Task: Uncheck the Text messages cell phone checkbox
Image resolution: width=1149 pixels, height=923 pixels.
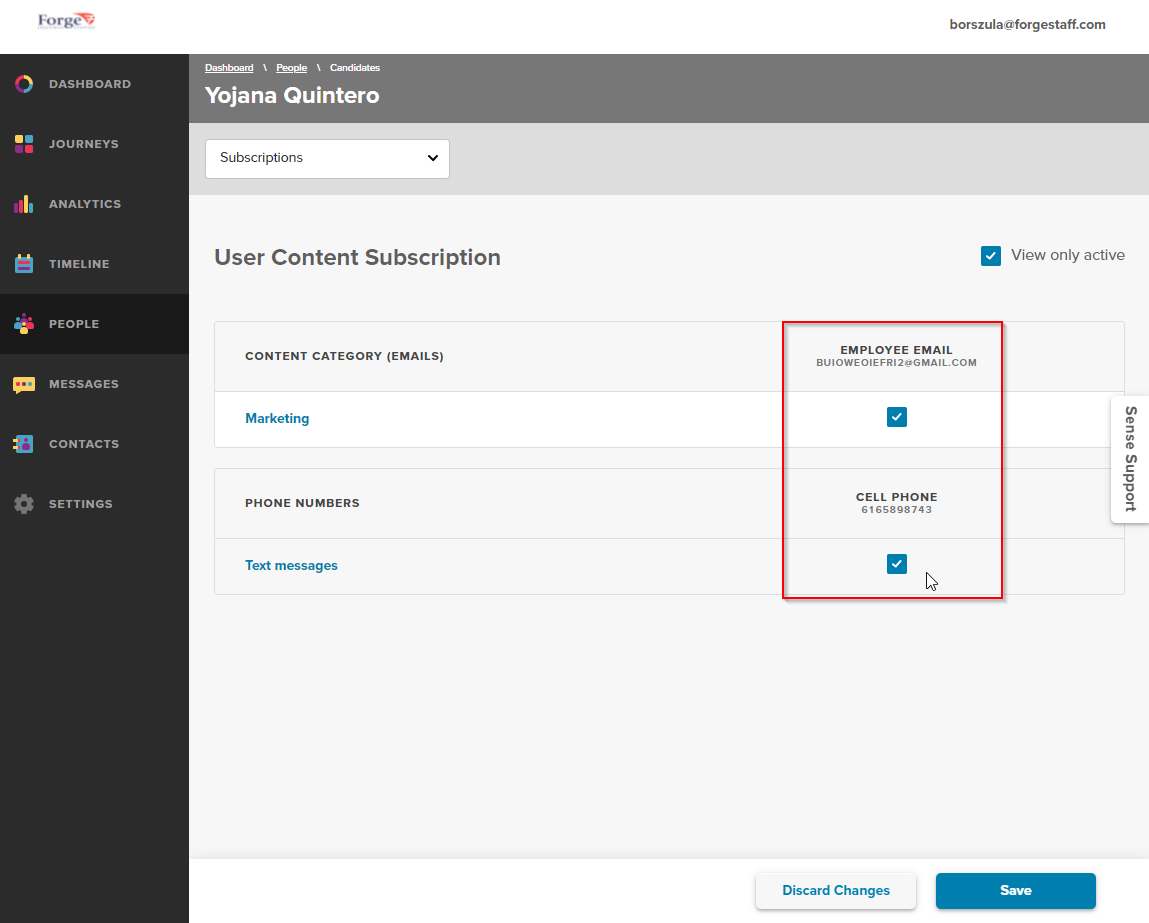Action: pos(897,564)
